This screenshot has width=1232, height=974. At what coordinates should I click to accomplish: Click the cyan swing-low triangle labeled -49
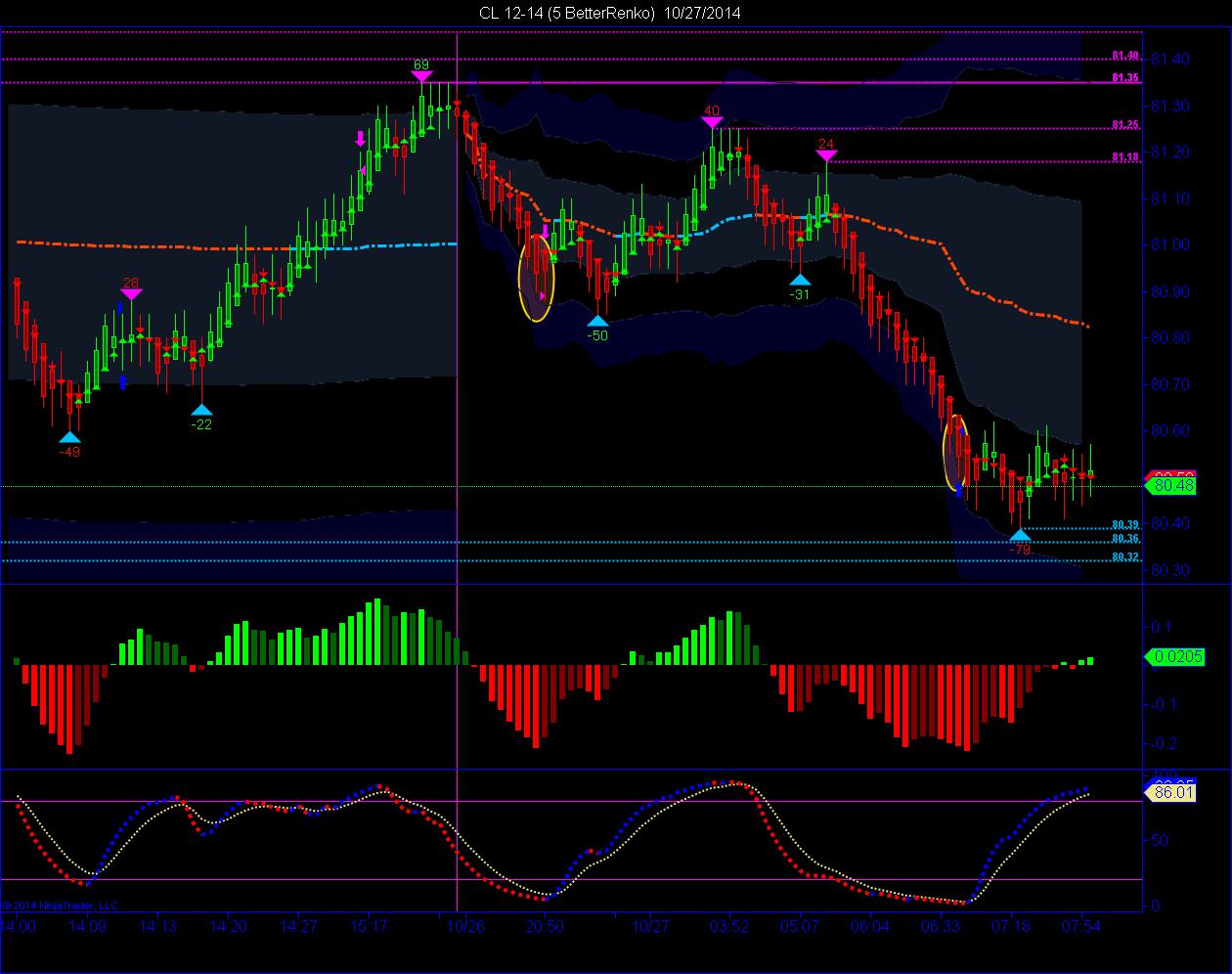(x=68, y=437)
